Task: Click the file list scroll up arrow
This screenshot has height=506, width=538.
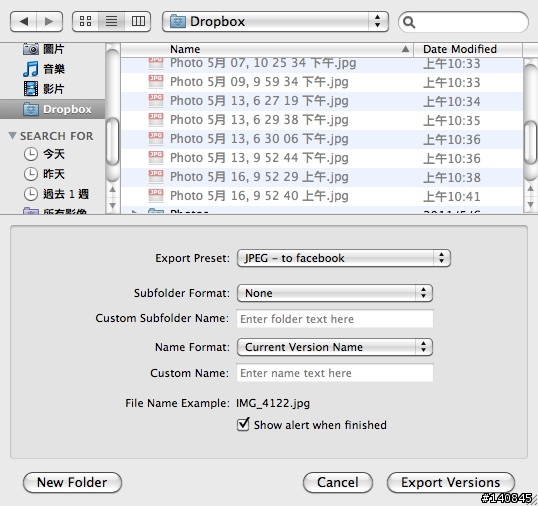Action: pos(530,189)
